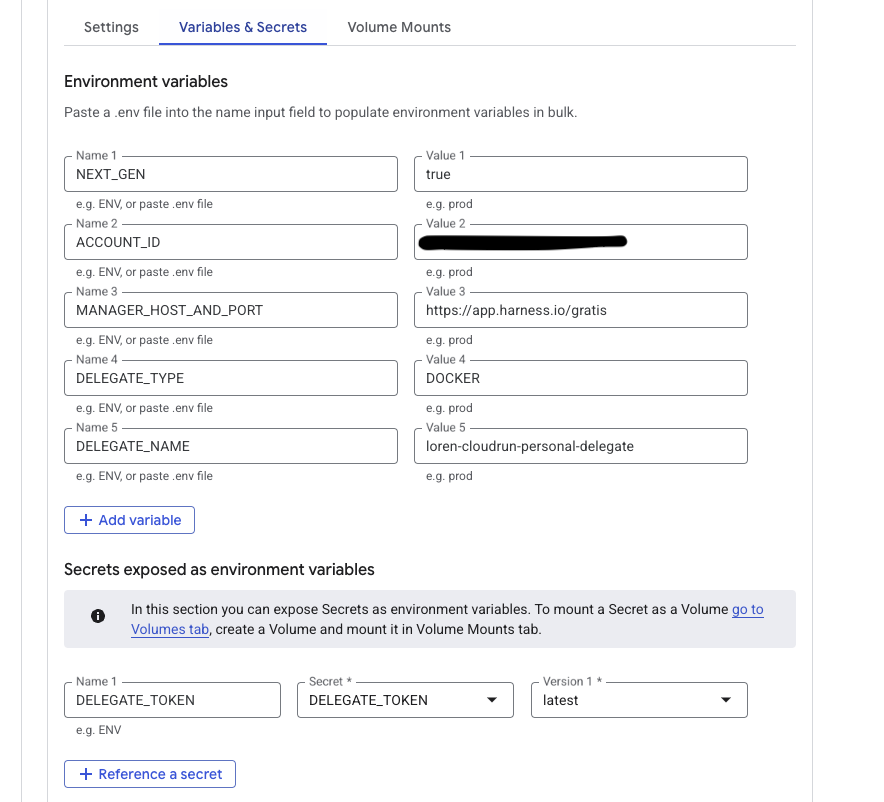Click the app.harness.io/gratis value field
884x802 pixels.
click(x=581, y=310)
